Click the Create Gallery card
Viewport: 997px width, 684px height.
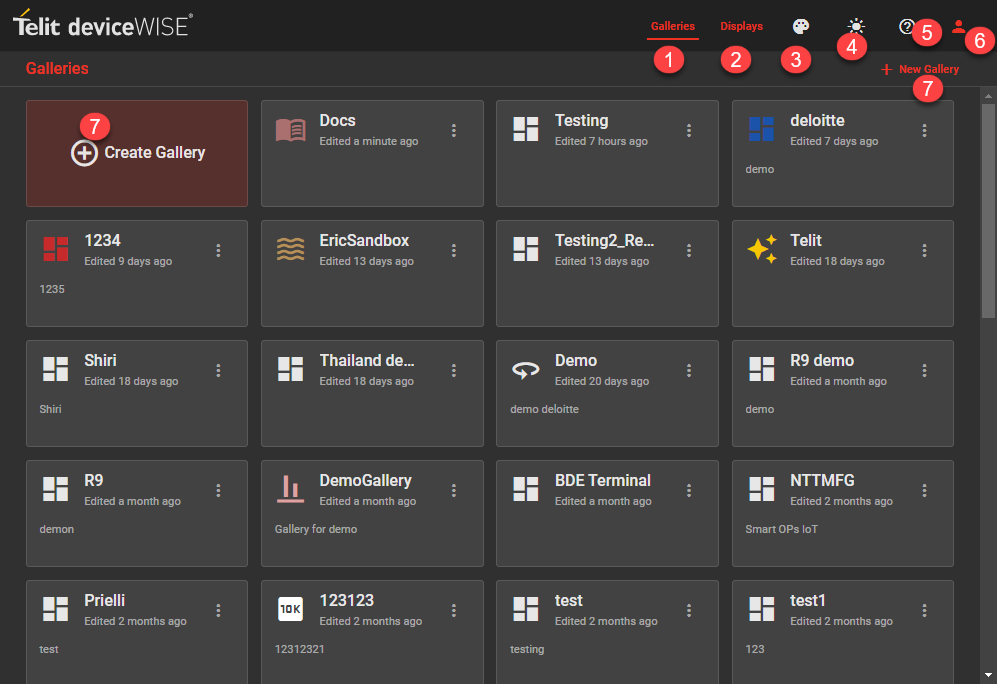pyautogui.click(x=137, y=153)
